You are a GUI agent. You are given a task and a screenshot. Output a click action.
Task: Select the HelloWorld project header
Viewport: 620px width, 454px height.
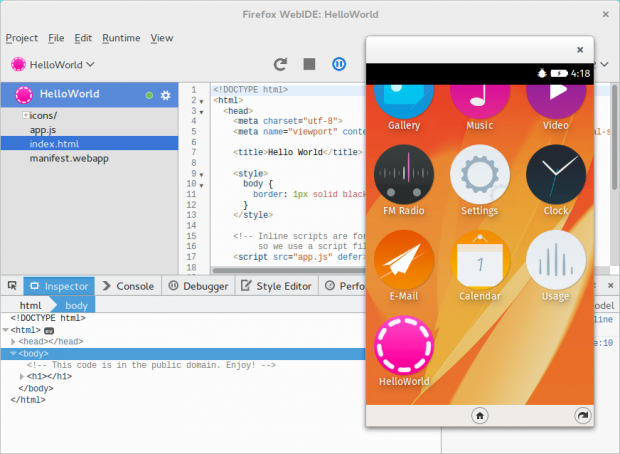(x=89, y=95)
